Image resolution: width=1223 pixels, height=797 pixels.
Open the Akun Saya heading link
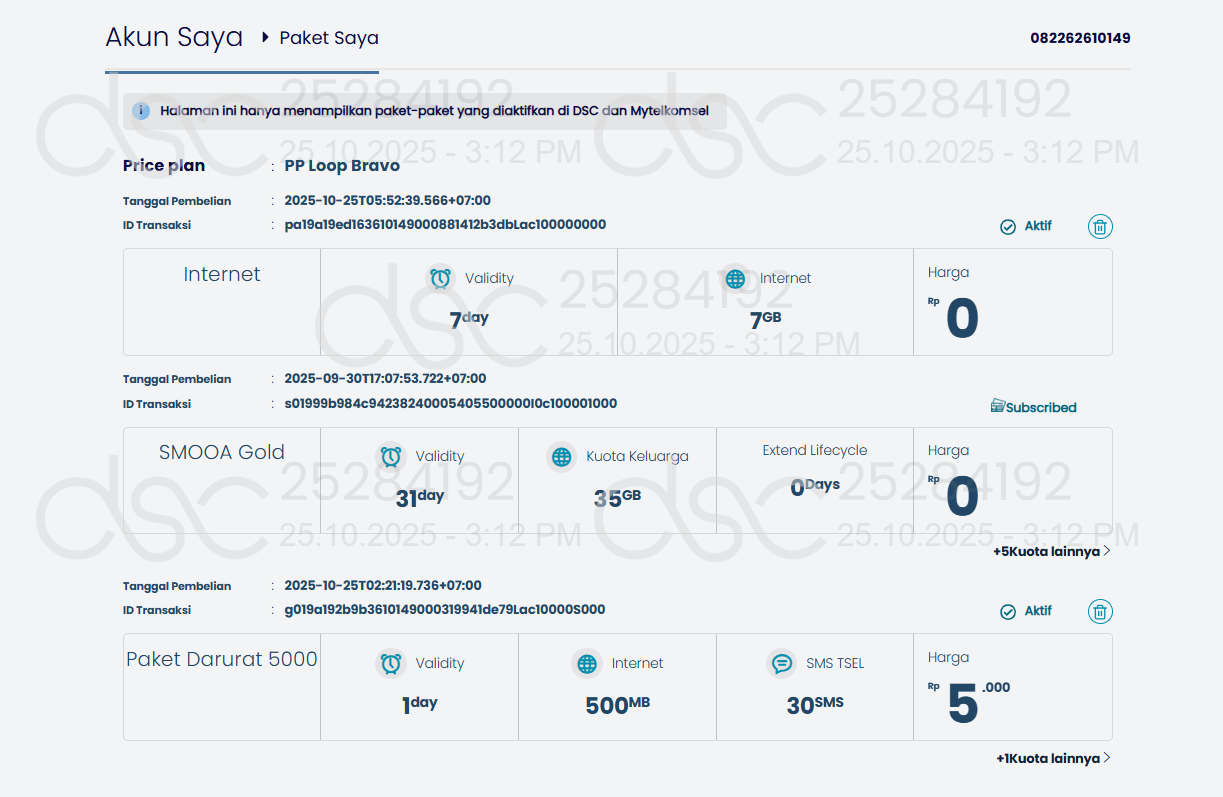174,38
